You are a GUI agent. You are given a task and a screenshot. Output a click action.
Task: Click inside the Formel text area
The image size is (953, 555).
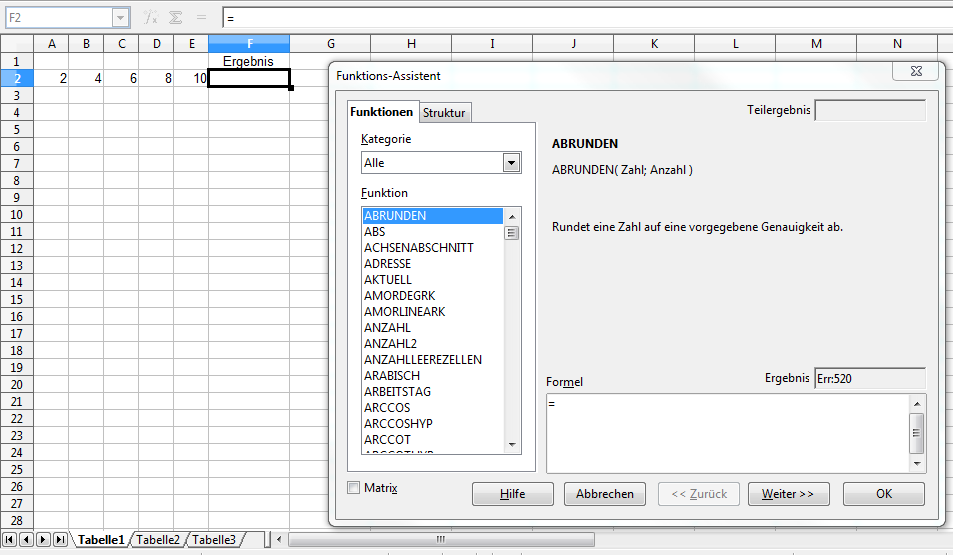tap(727, 432)
